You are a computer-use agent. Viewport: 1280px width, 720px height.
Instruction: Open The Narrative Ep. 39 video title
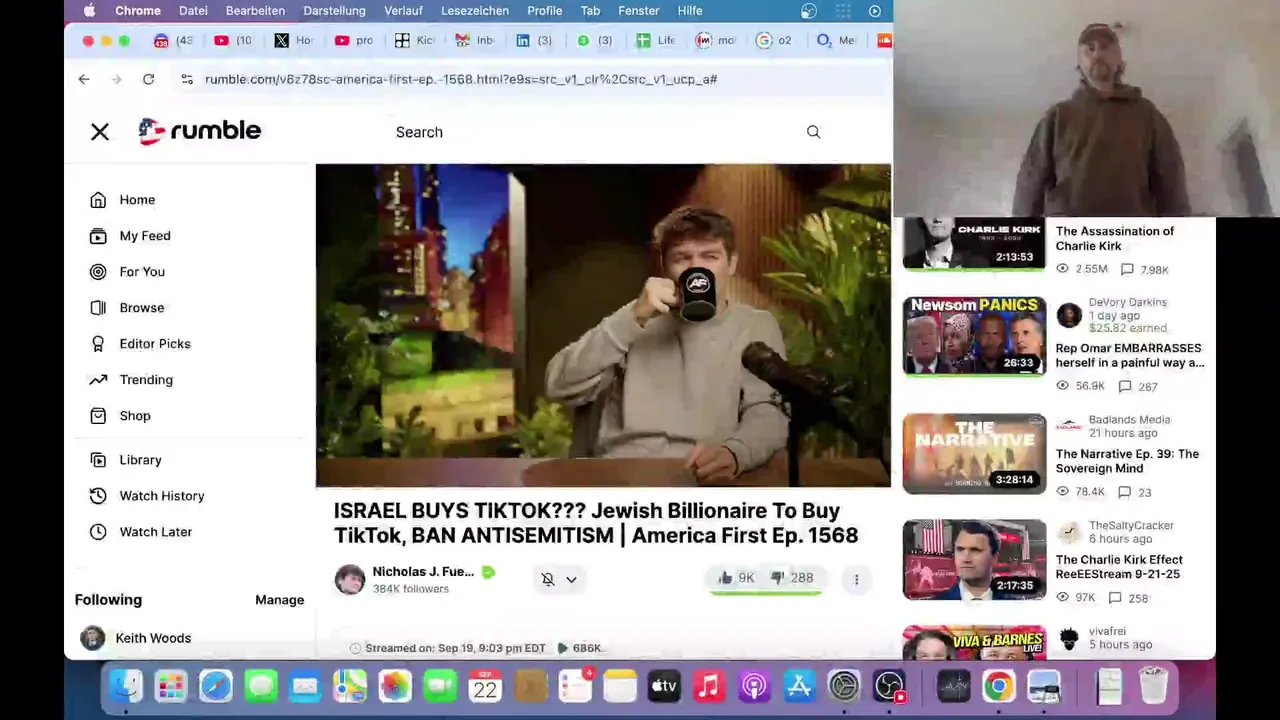(1127, 461)
